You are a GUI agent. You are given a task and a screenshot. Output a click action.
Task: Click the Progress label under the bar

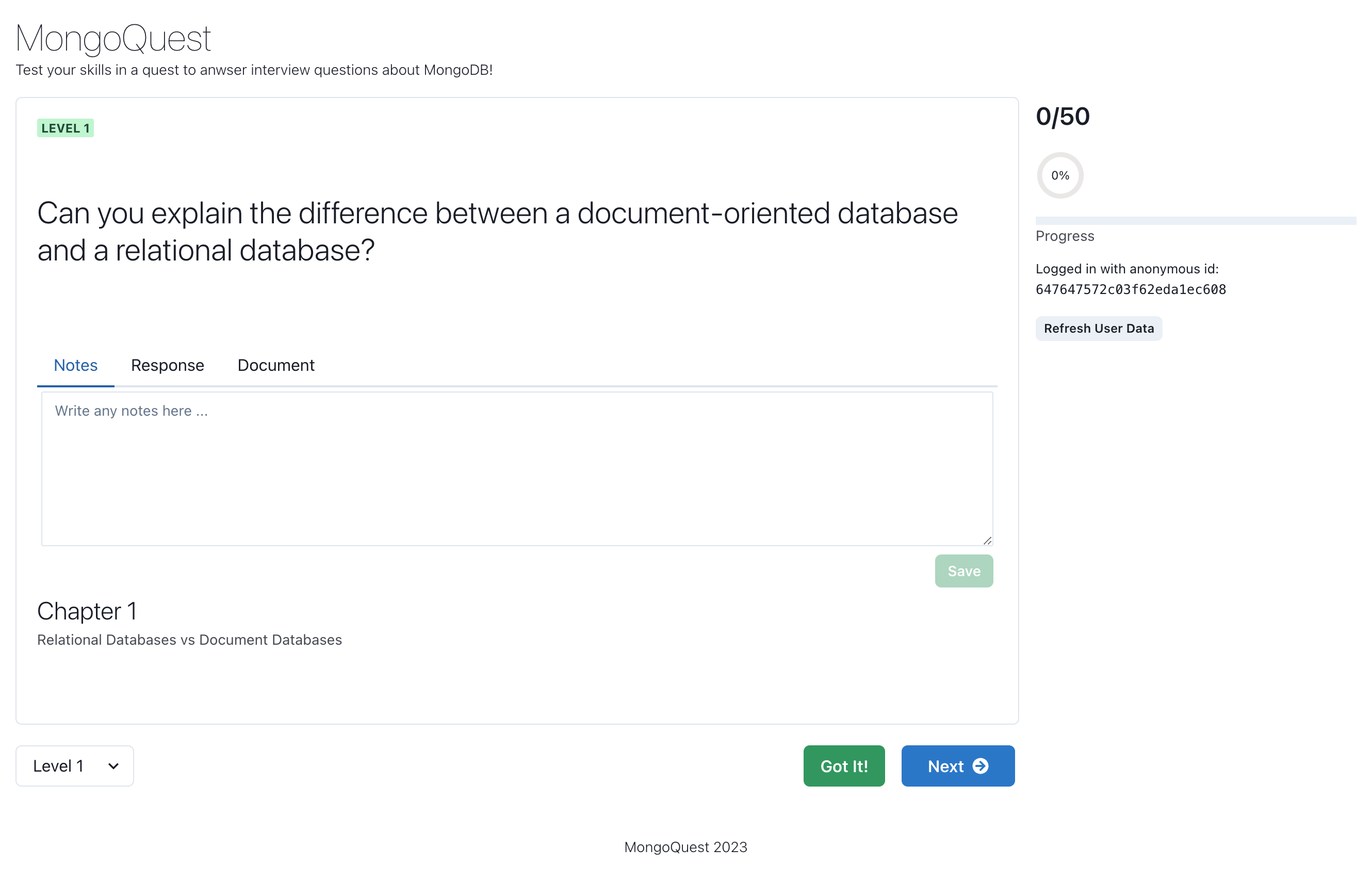[1065, 236]
